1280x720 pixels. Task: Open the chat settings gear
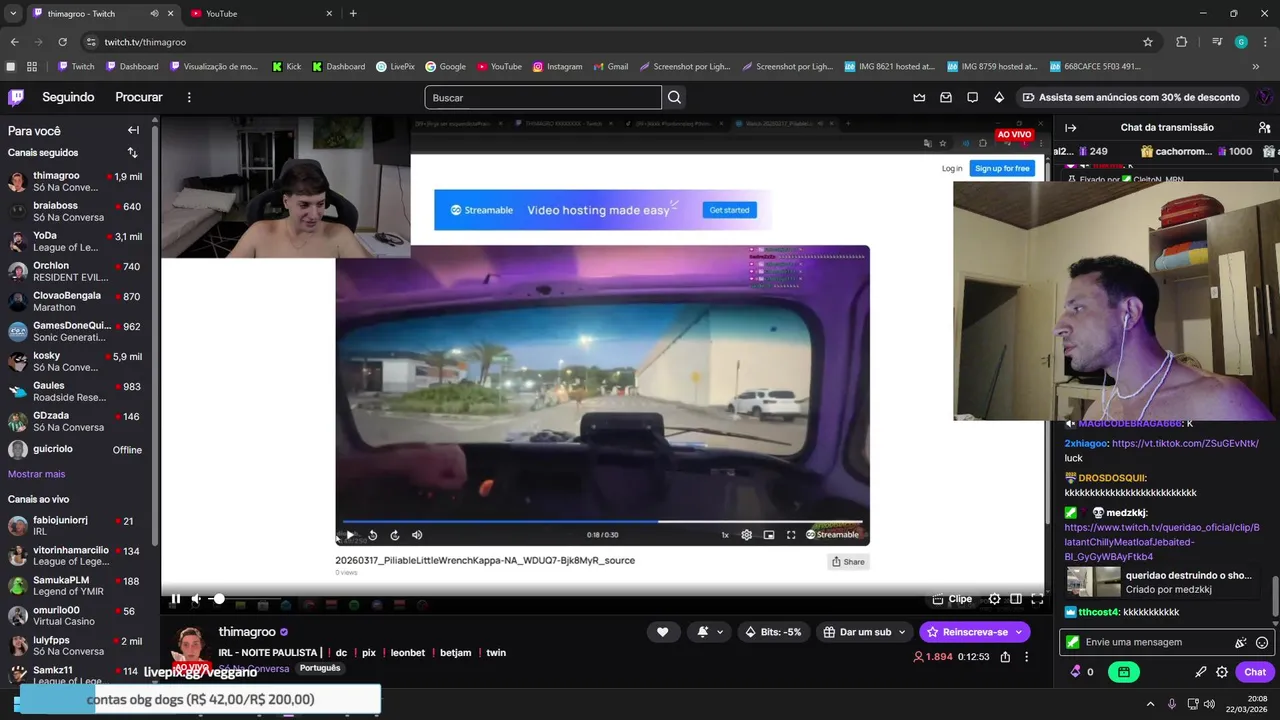point(1222,672)
